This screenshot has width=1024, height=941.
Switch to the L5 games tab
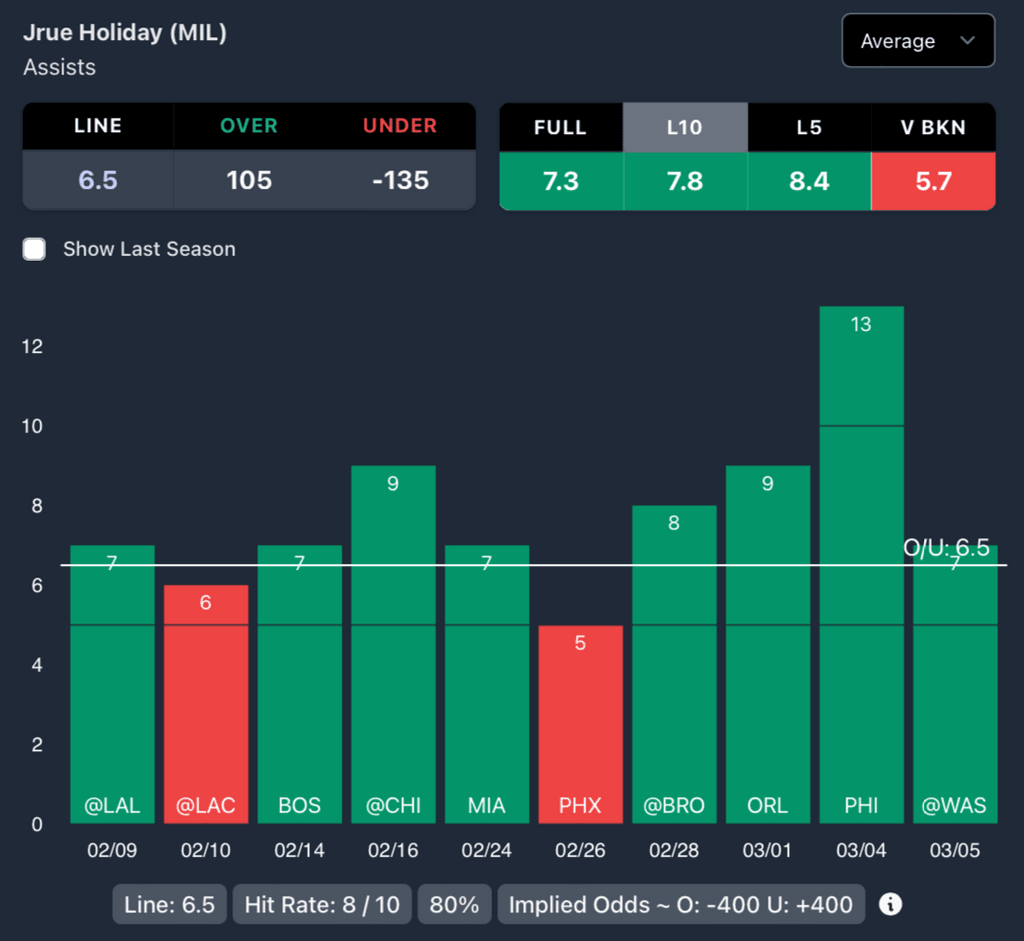[x=809, y=127]
